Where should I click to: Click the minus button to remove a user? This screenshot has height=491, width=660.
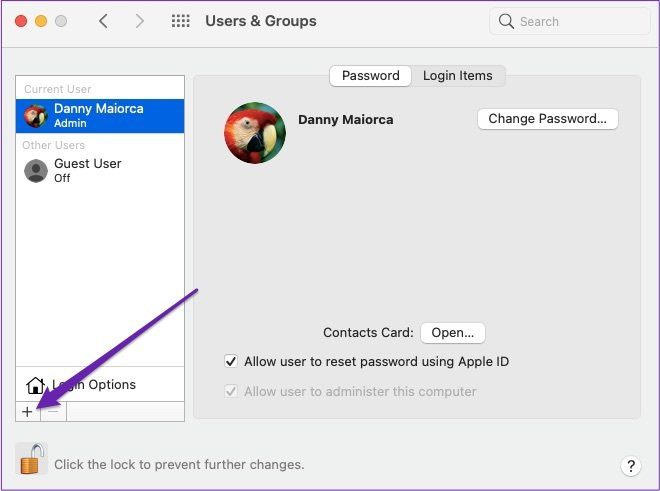[53, 411]
